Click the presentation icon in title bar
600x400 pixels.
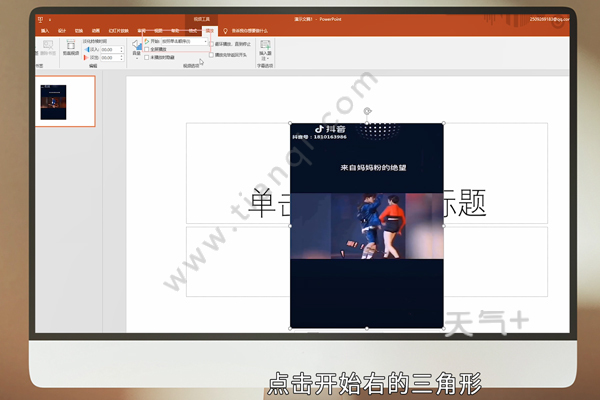[41, 19]
